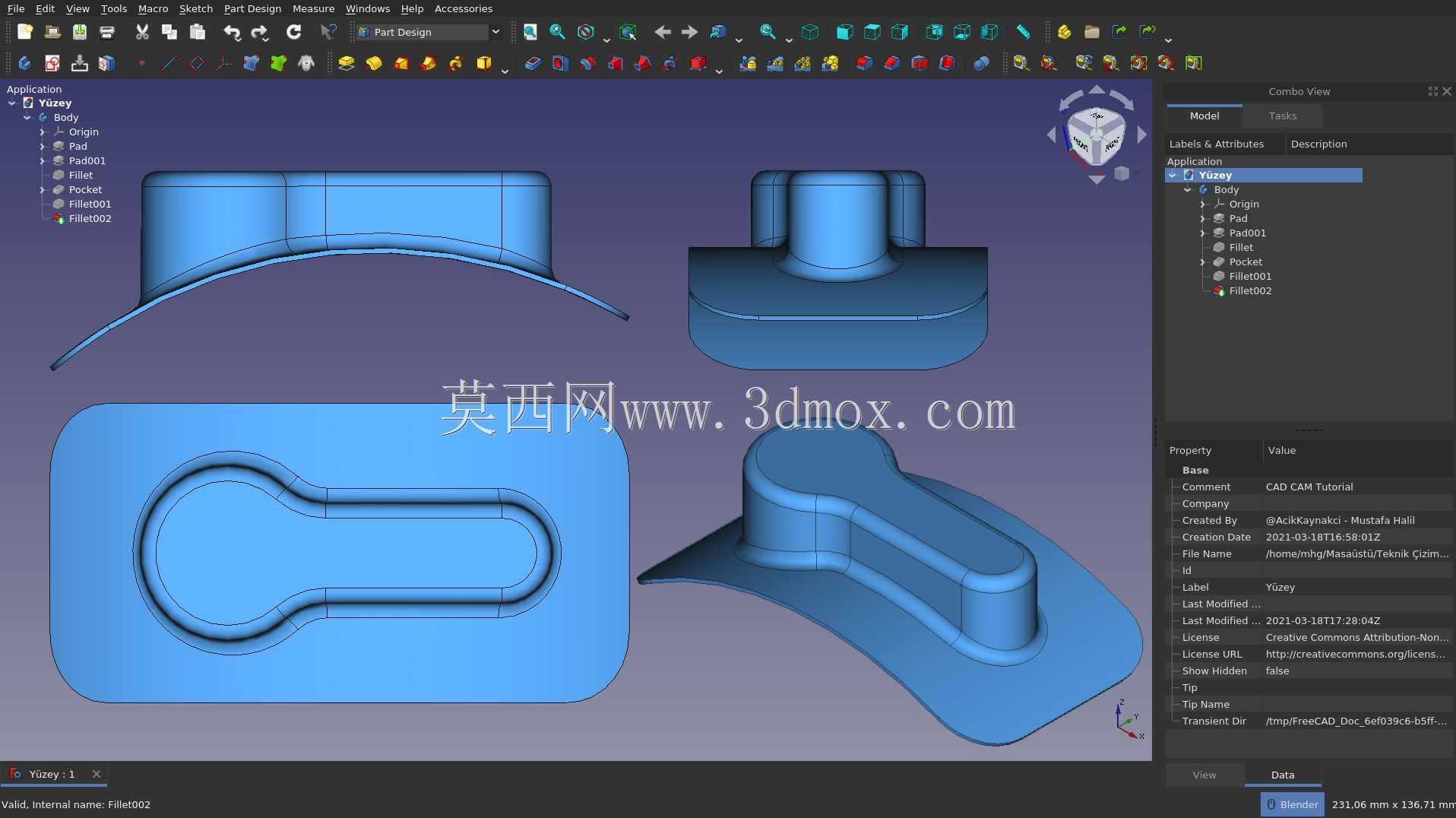Activate the What's This help cursor

pos(328,32)
